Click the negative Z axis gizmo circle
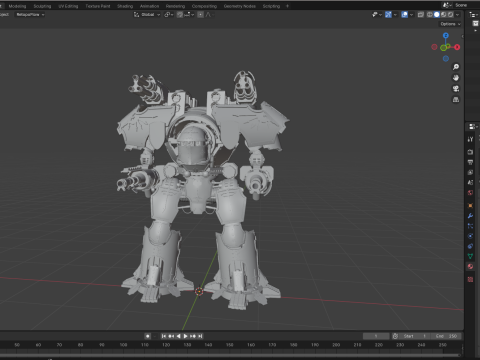The image size is (480, 360). pos(446,59)
